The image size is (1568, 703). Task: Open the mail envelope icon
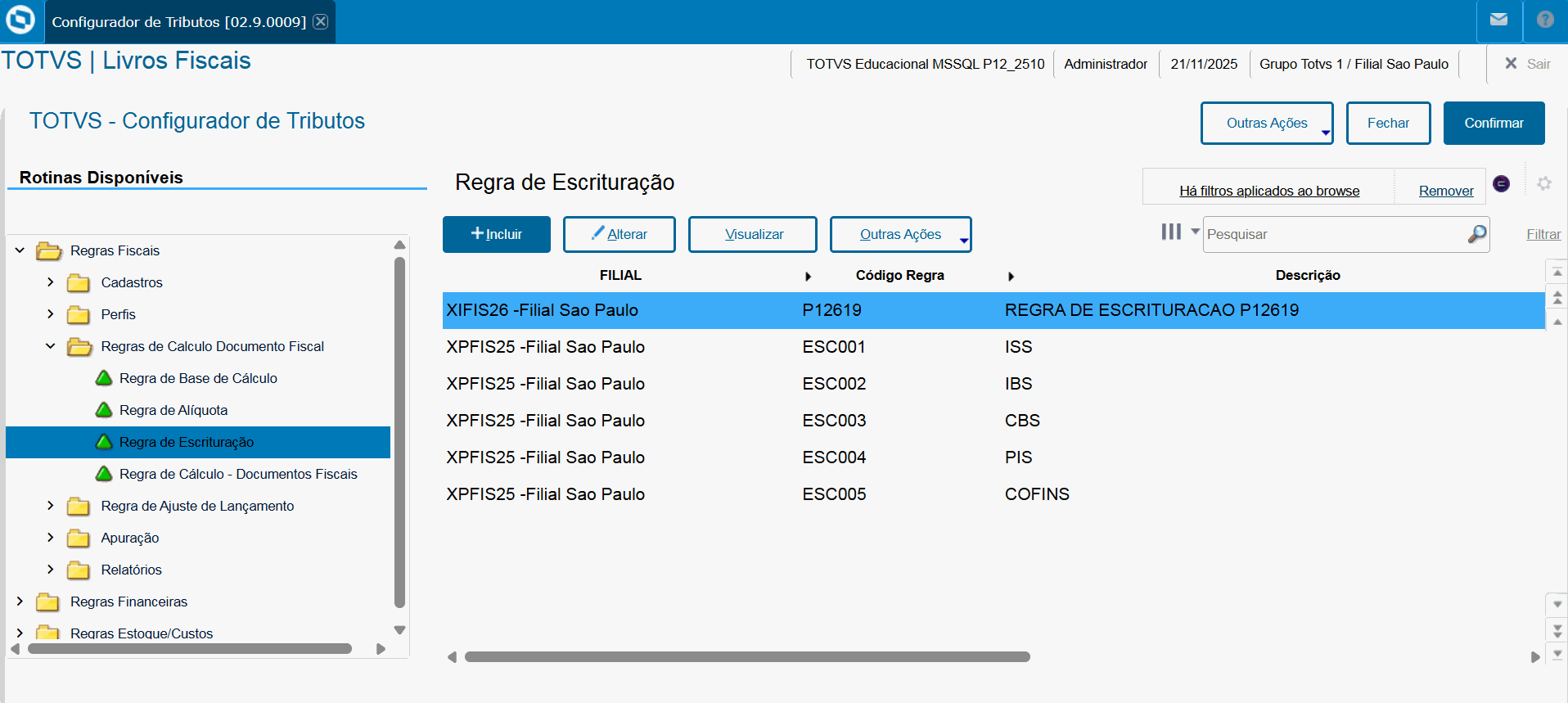[x=1498, y=20]
